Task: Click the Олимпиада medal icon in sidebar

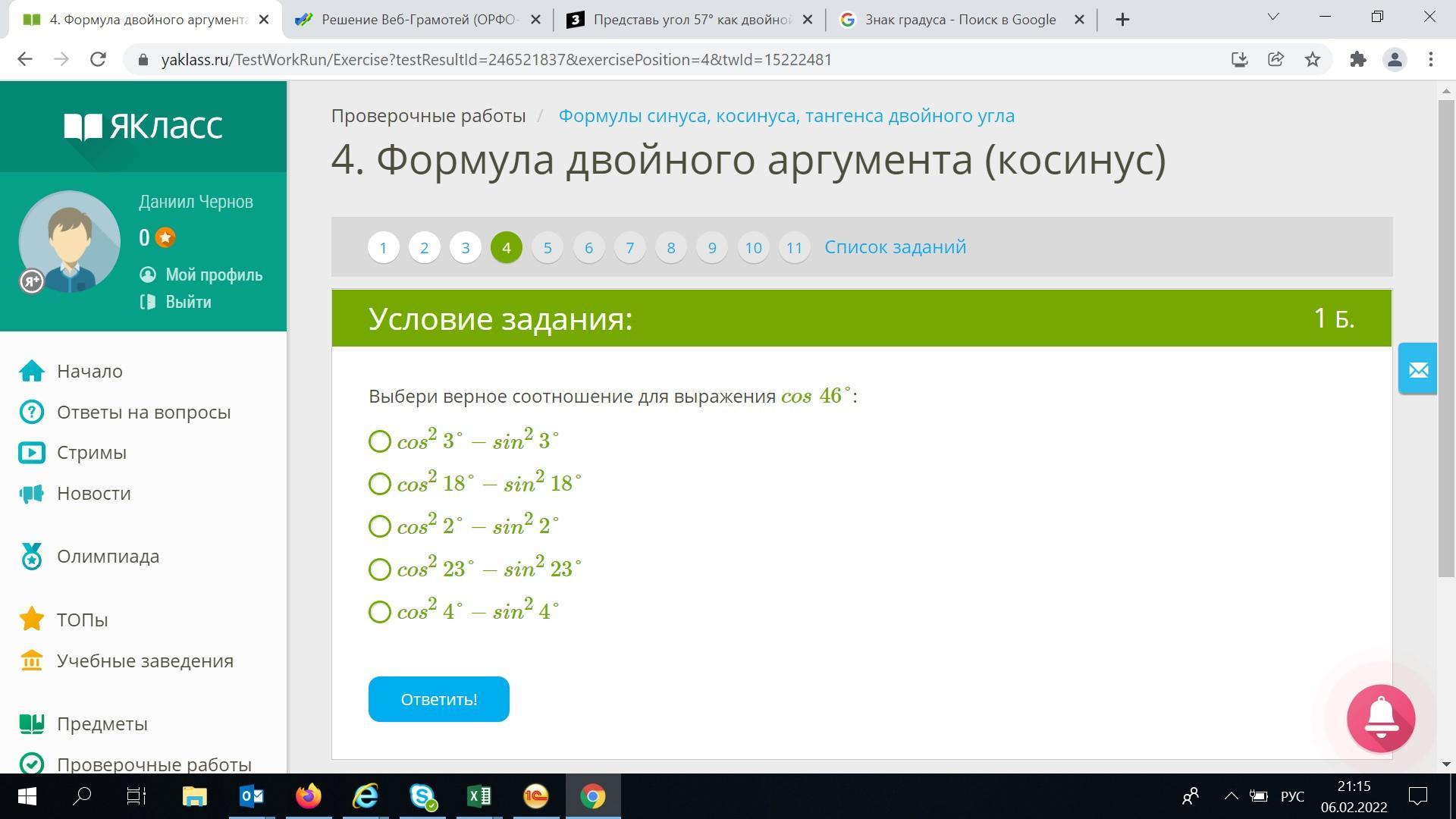Action: (x=31, y=557)
